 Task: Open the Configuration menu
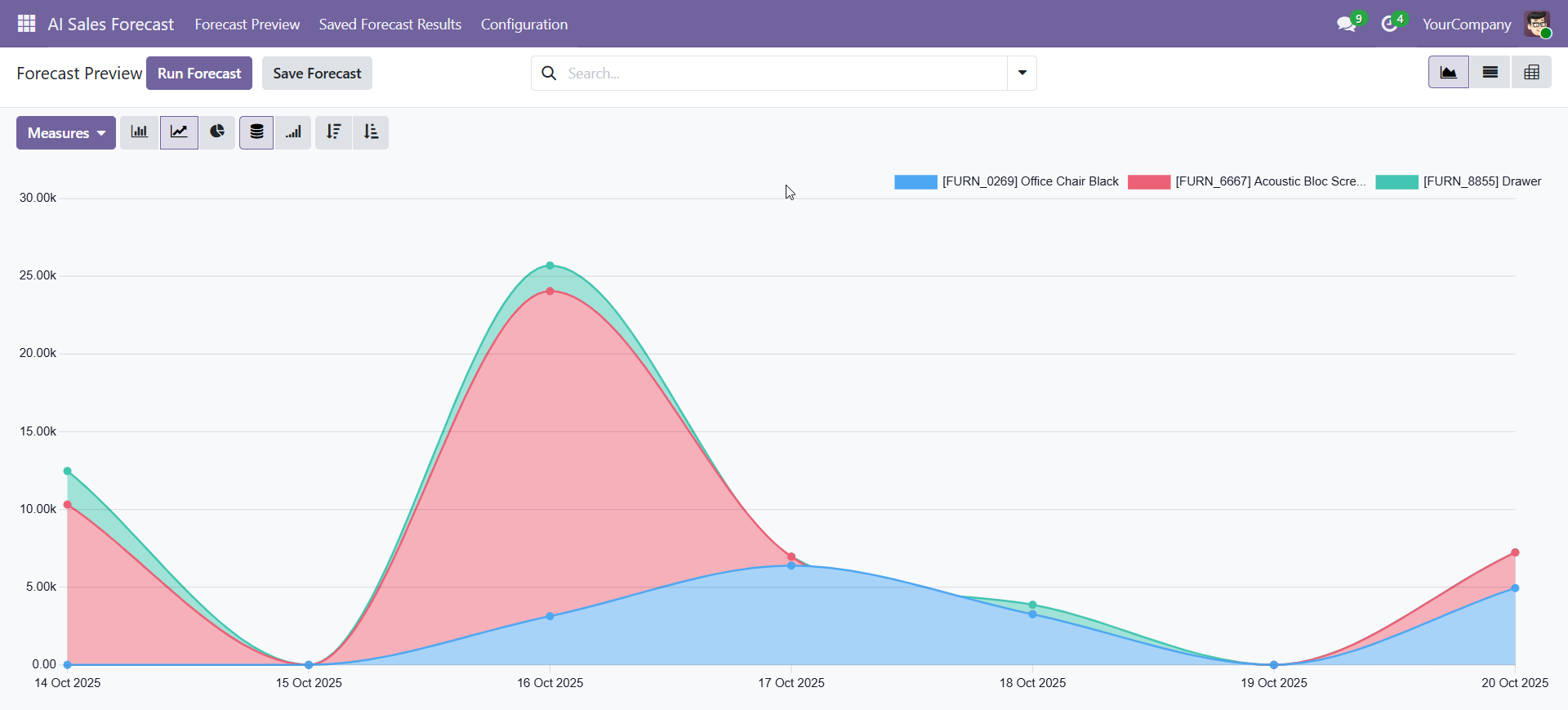point(523,25)
